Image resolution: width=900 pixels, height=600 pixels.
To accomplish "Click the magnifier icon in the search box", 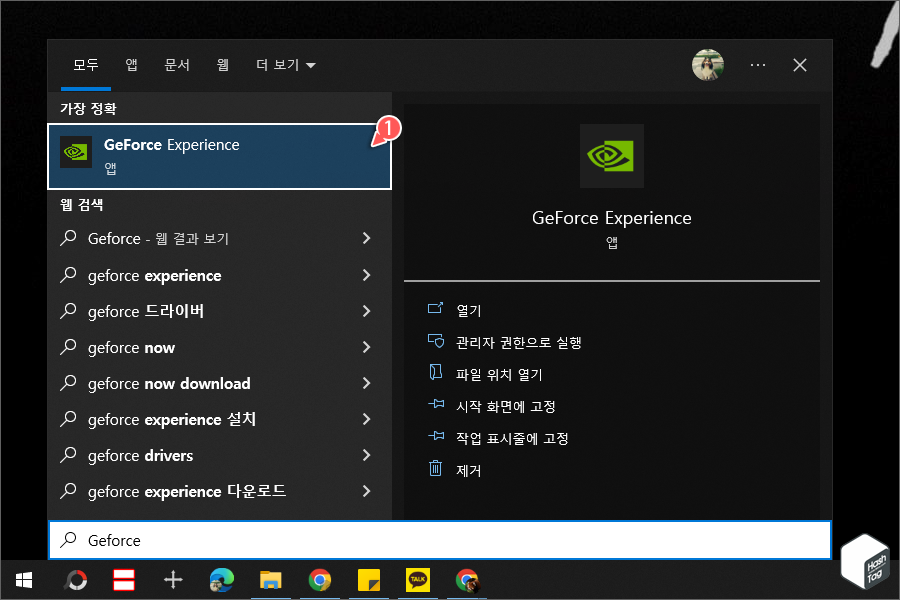I will click(70, 540).
